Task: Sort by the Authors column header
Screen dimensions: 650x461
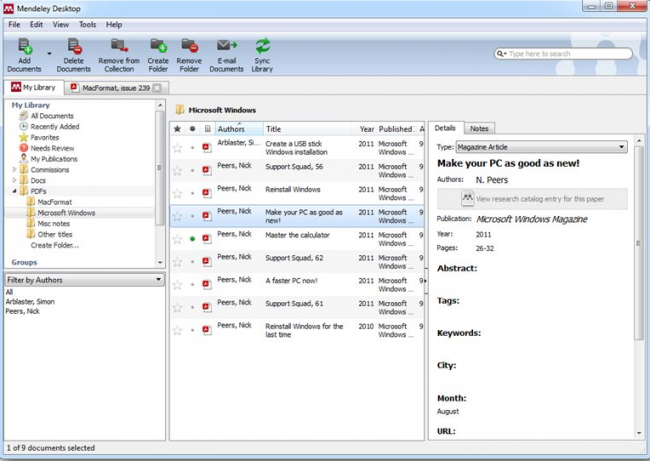Action: pyautogui.click(x=239, y=129)
